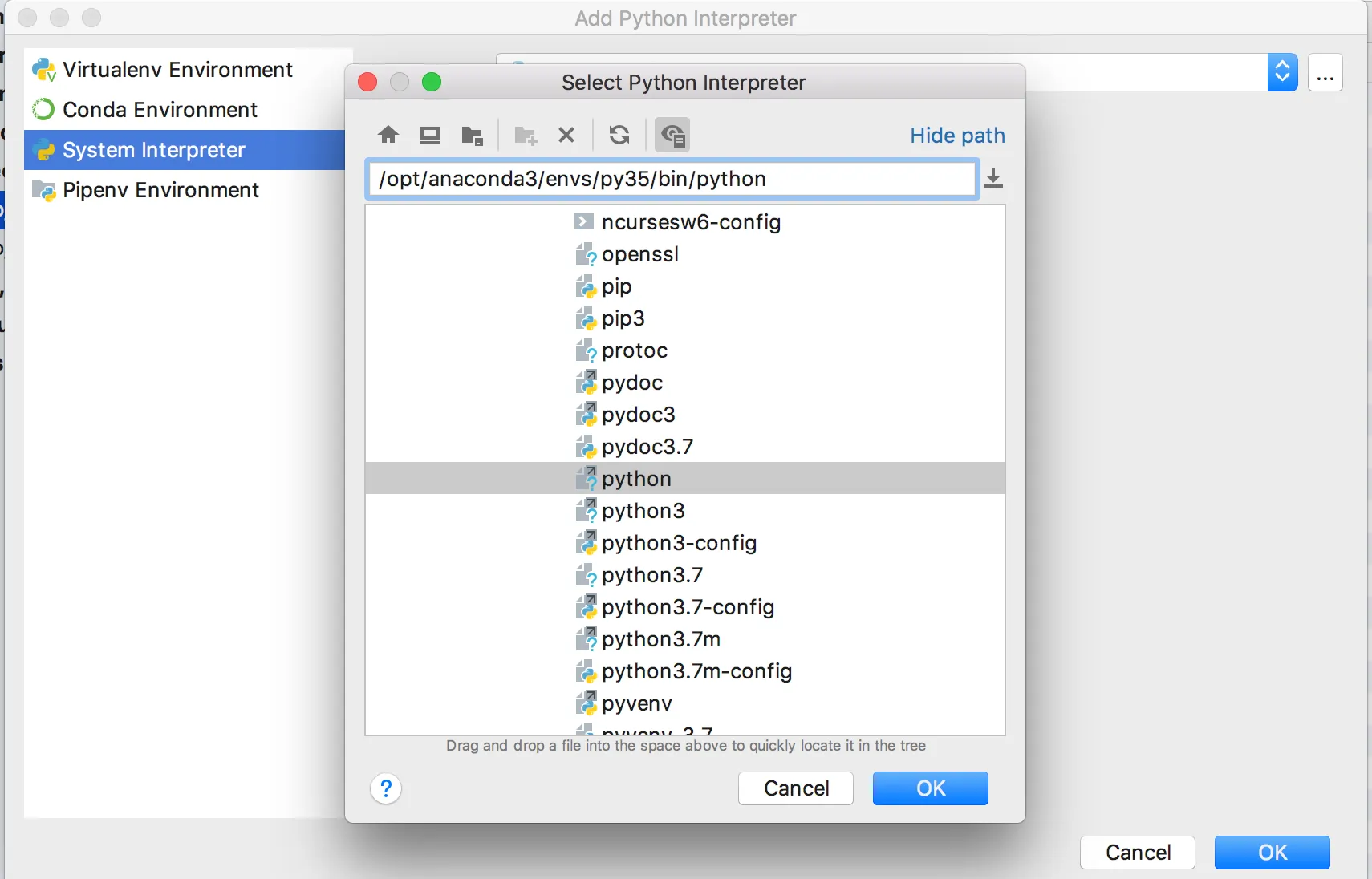The image size is (1372, 879).
Task: Select the python3.7 file
Action: click(685, 575)
